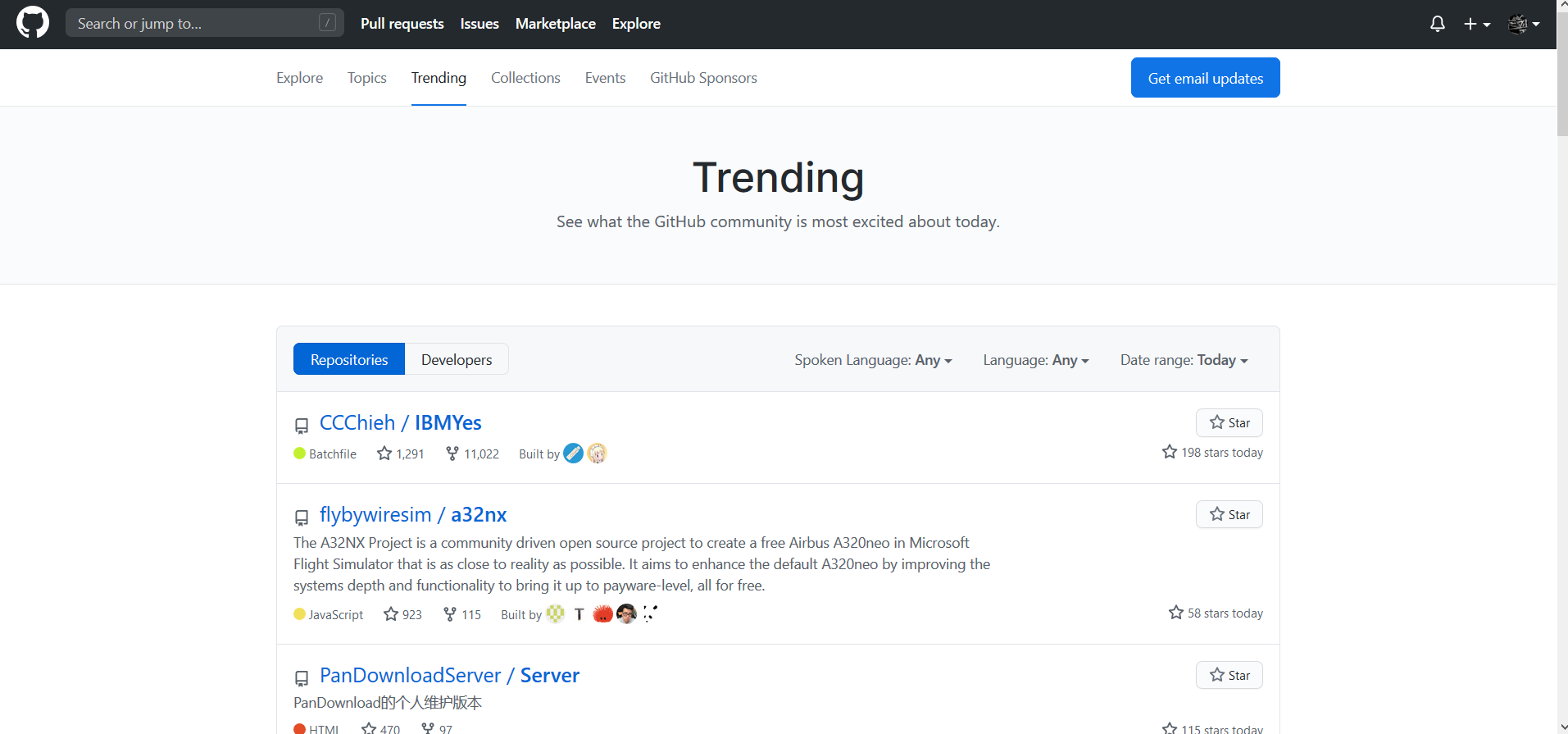Click Get email updates button

point(1205,78)
